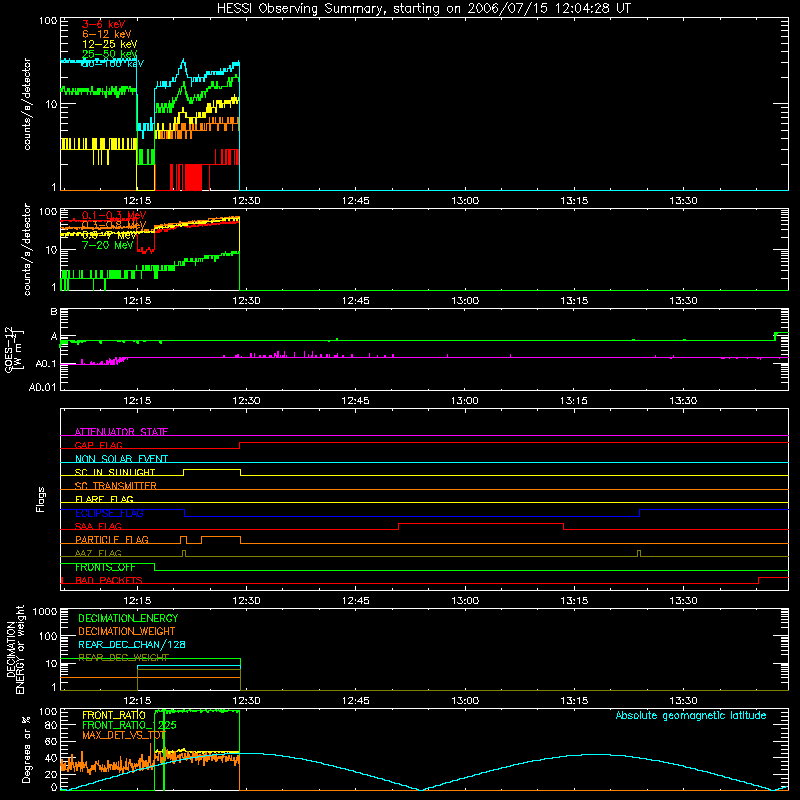The height and width of the screenshot is (800, 800).
Task: Select the GAP_FLAG label
Action: pos(98,445)
